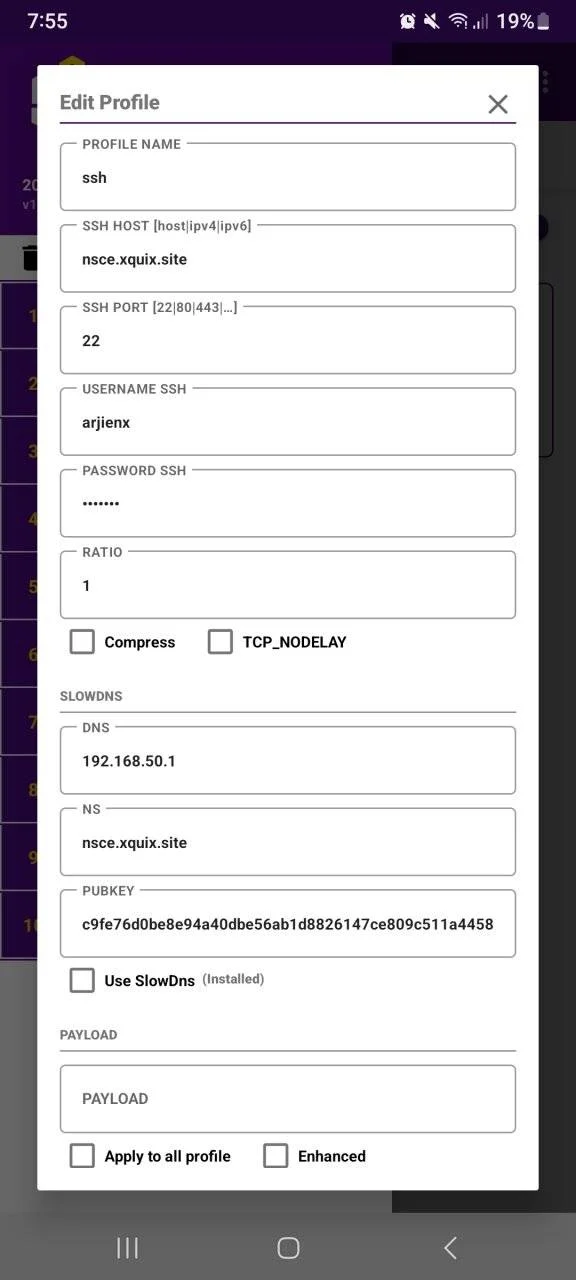The width and height of the screenshot is (576, 1280).
Task: Tap Android home navigation button
Action: point(288,1247)
